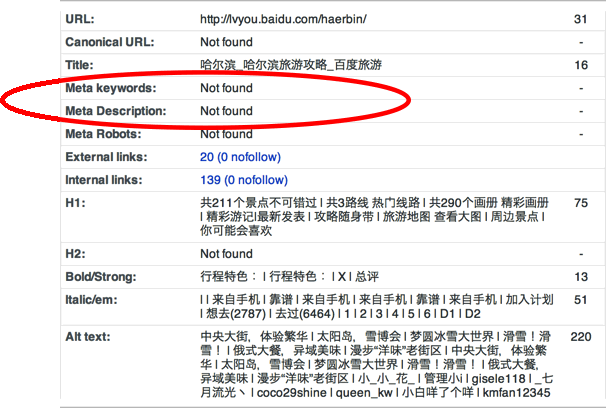Image resolution: width=606 pixels, height=408 pixels.
Task: Click the 'H2:' row label
Action: (x=75, y=254)
